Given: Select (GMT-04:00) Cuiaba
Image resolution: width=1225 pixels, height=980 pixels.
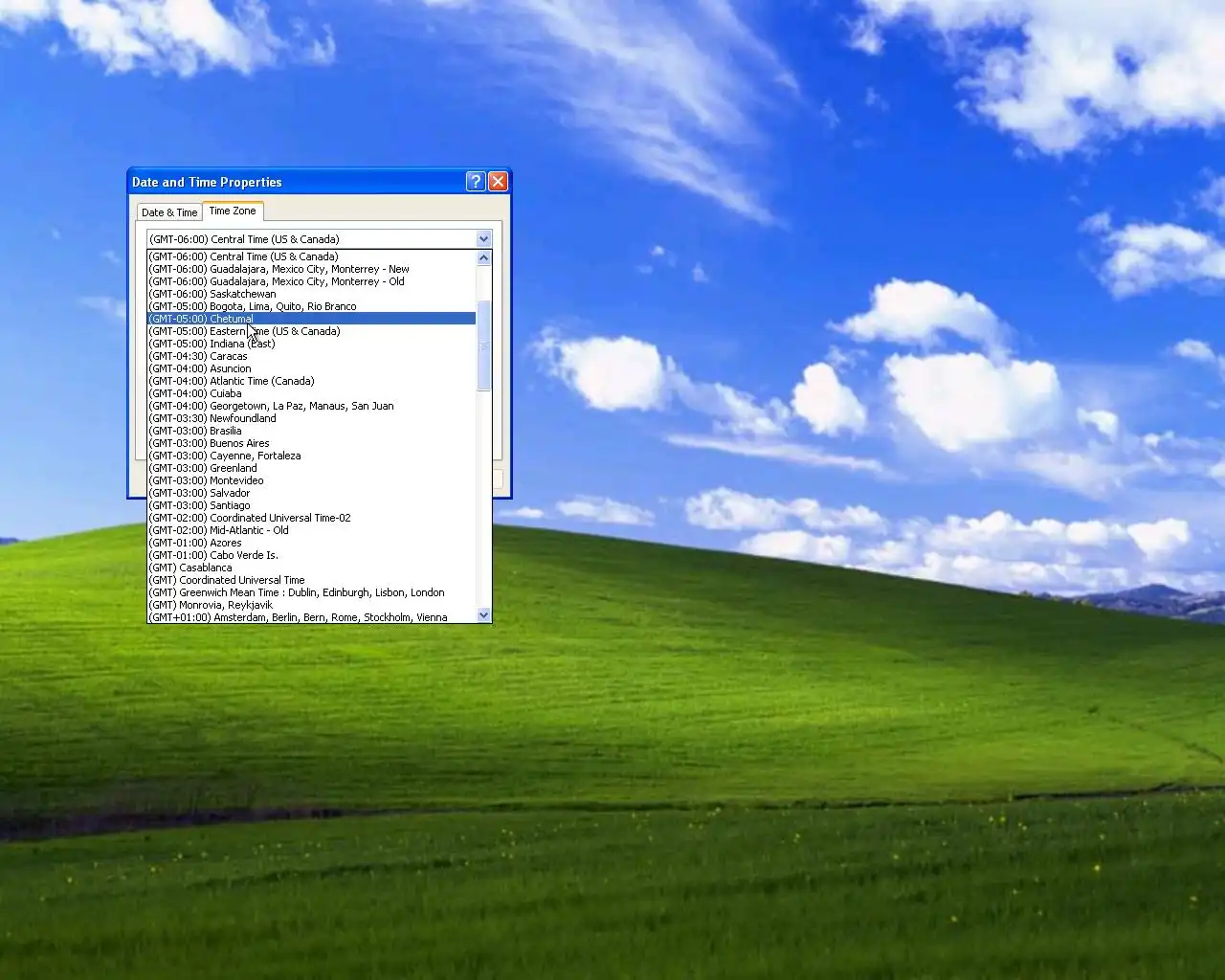Looking at the screenshot, I should coord(311,393).
